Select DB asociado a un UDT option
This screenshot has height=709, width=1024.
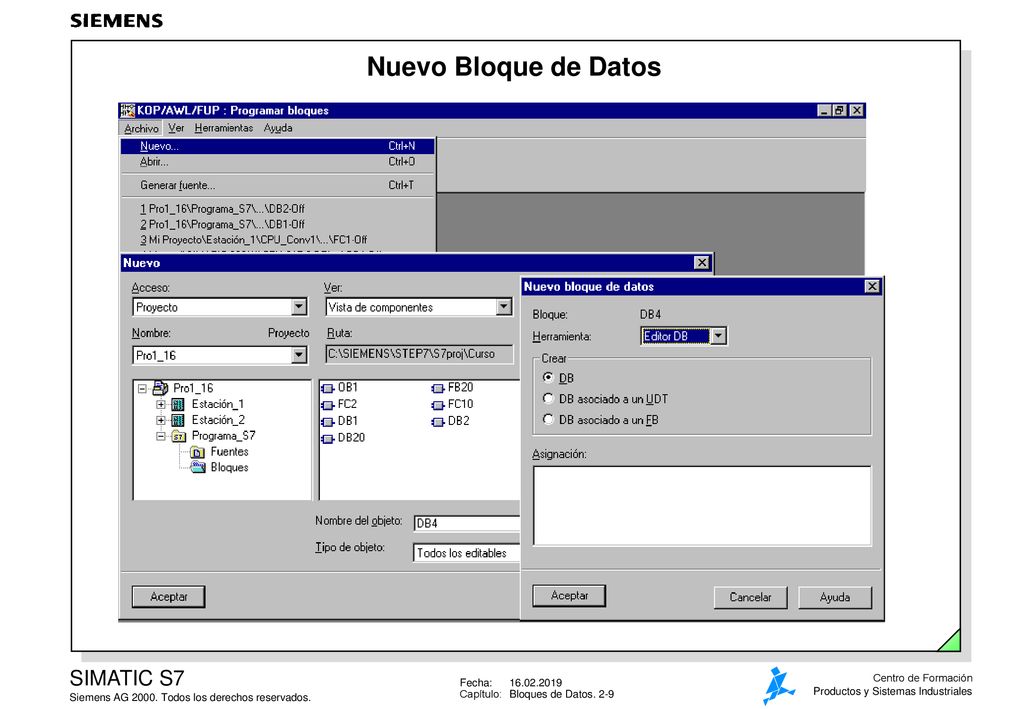click(x=548, y=398)
